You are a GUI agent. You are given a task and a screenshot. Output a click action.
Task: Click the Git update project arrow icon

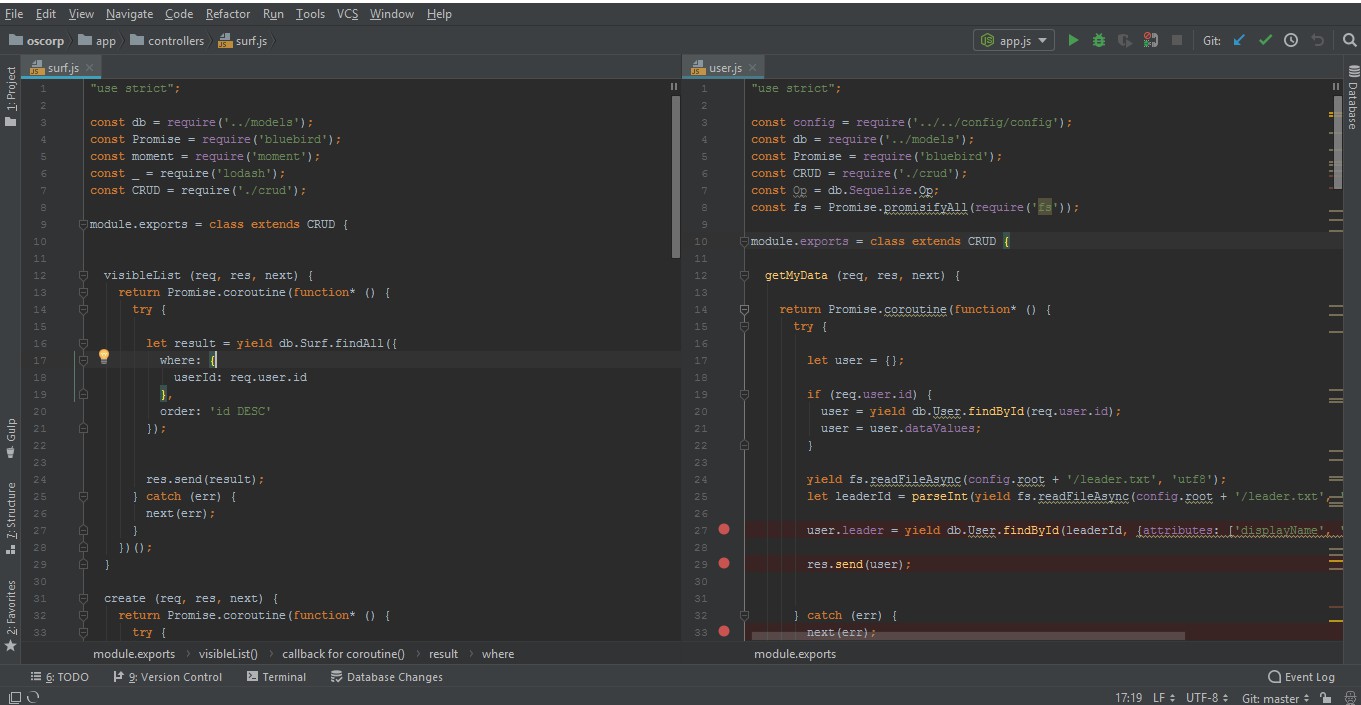coord(1240,41)
